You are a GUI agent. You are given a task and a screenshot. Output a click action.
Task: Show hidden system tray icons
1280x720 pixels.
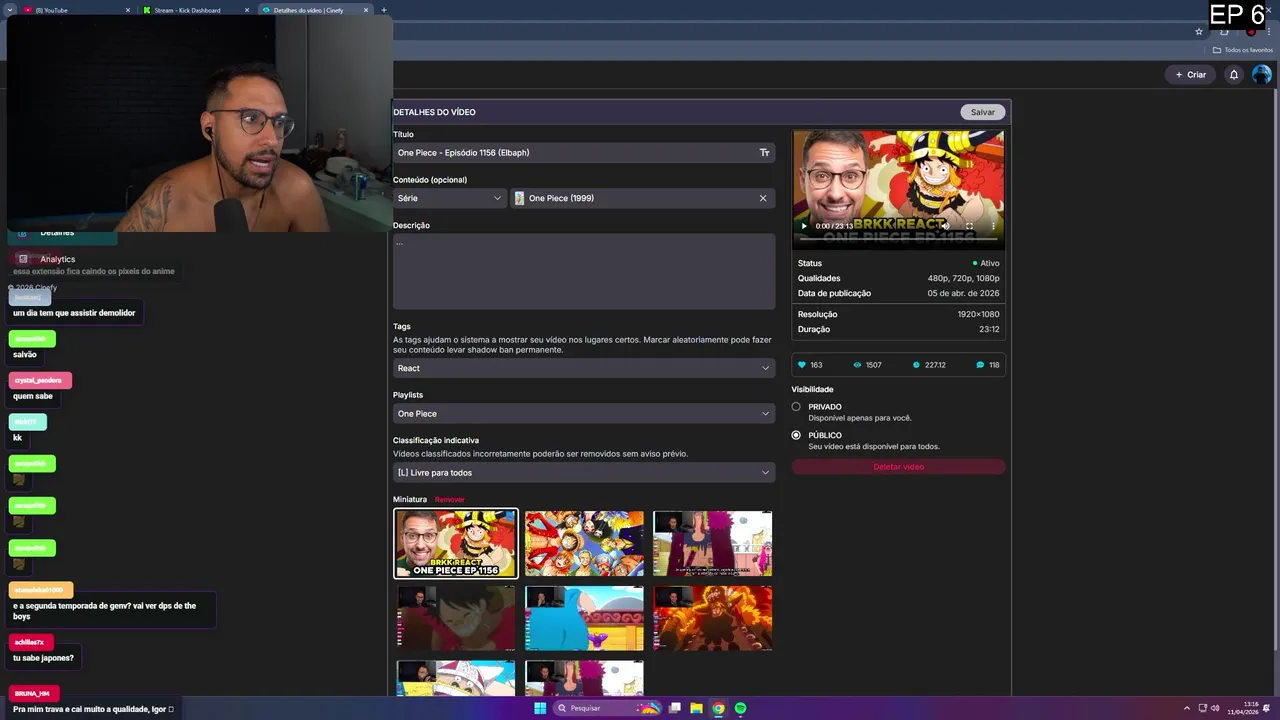point(1187,708)
